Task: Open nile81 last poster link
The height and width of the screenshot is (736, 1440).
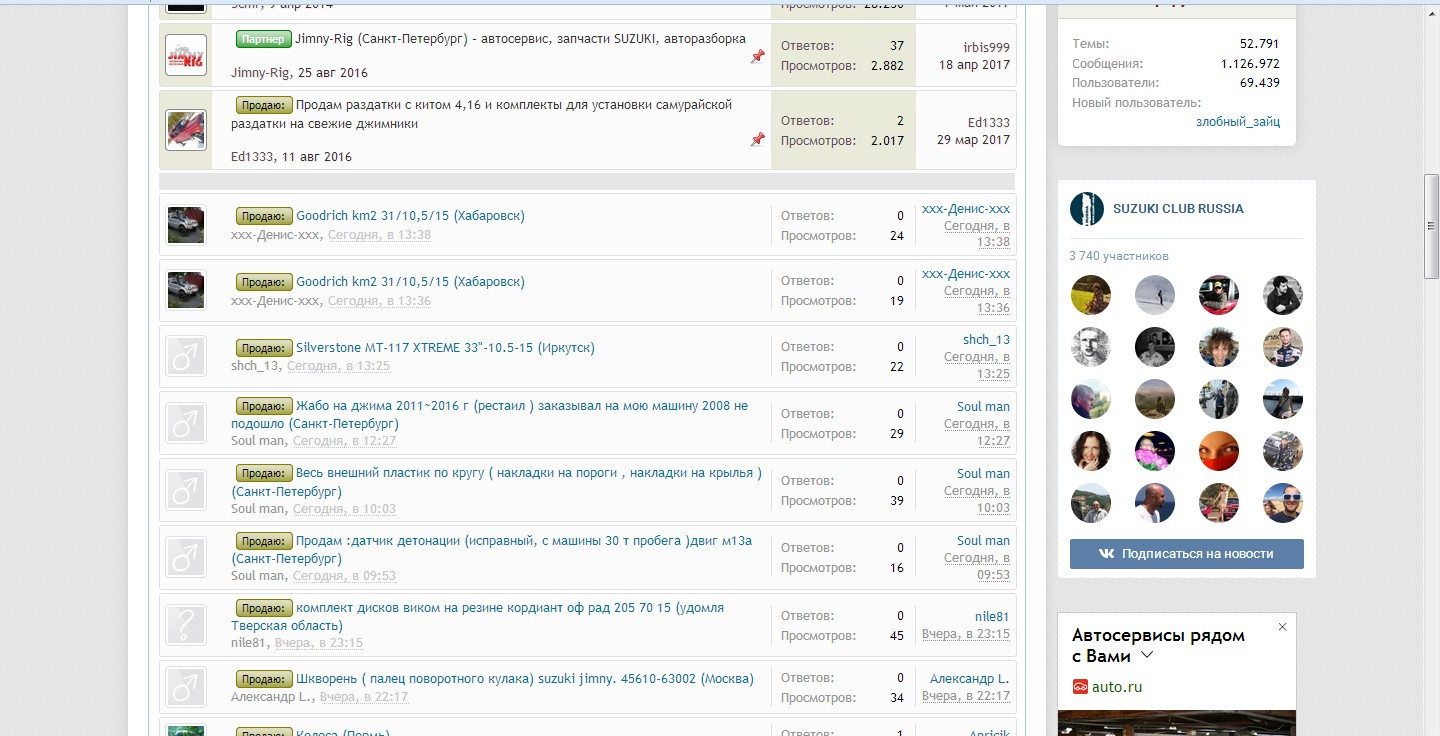Action: [x=992, y=617]
